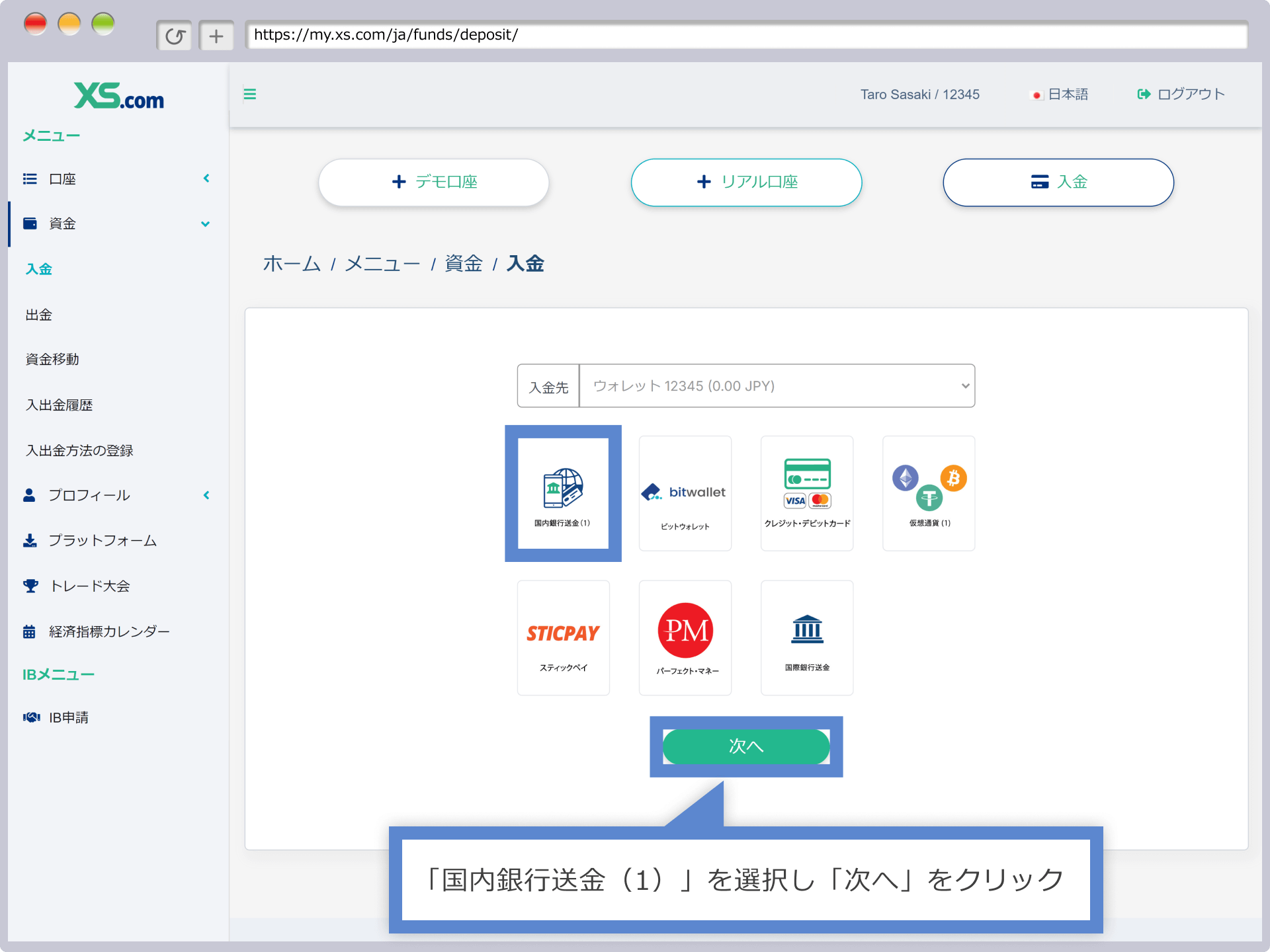Select the Perfect Money payment option
The height and width of the screenshot is (952, 1270).
pos(685,638)
